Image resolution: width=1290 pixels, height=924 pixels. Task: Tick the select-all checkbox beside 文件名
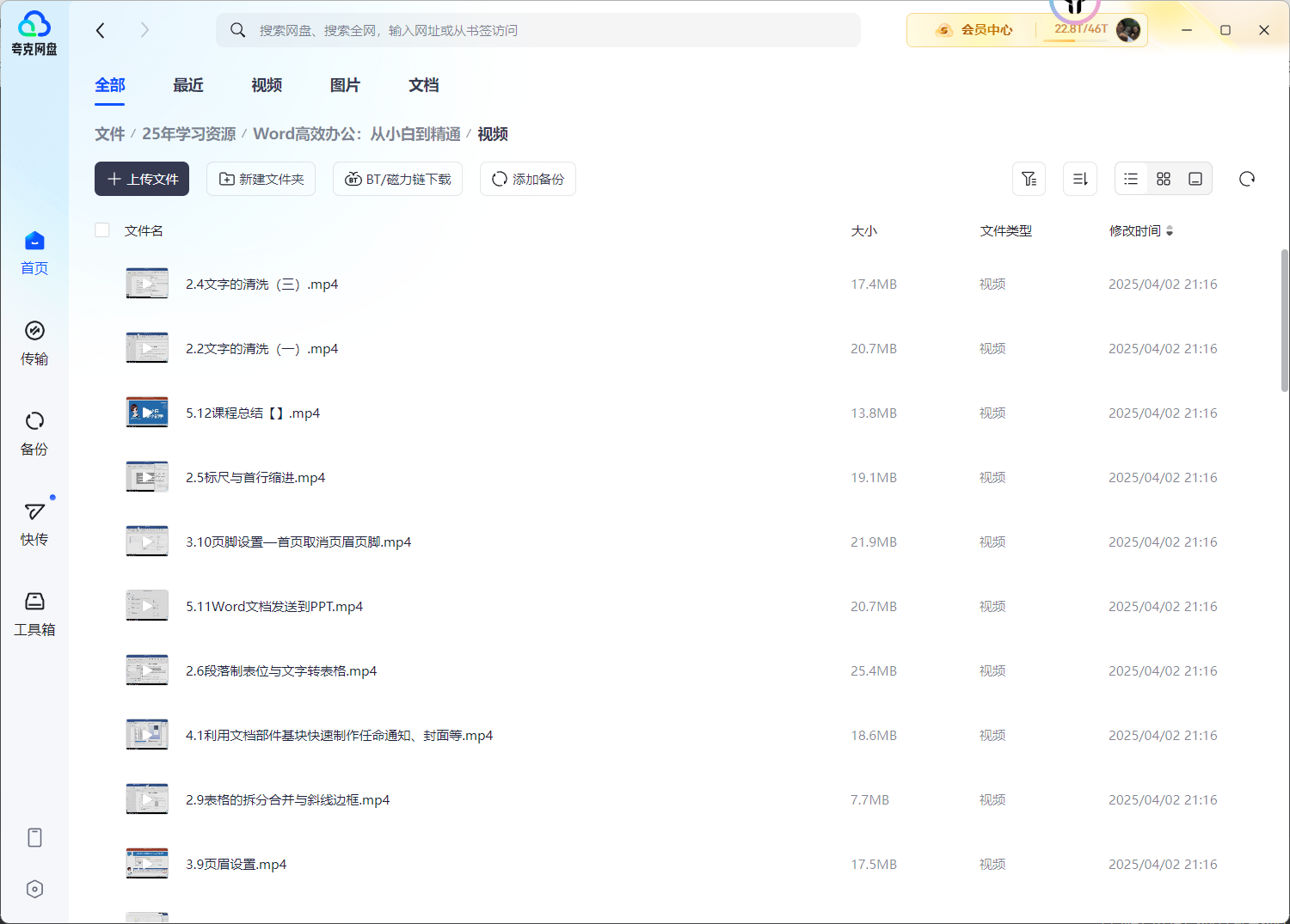pyautogui.click(x=102, y=229)
